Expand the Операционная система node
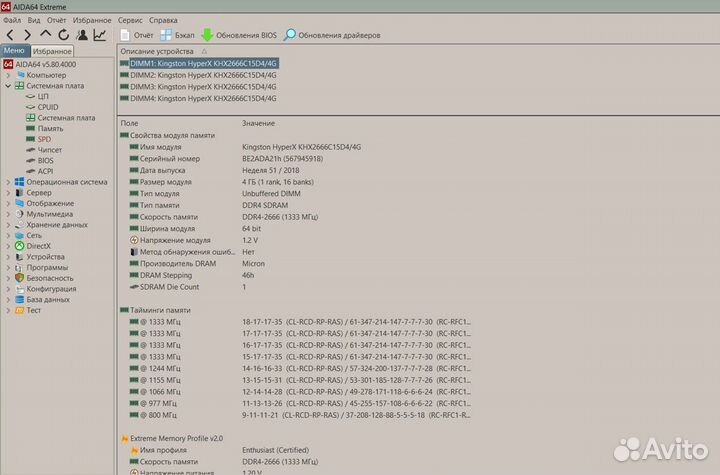 [8, 182]
